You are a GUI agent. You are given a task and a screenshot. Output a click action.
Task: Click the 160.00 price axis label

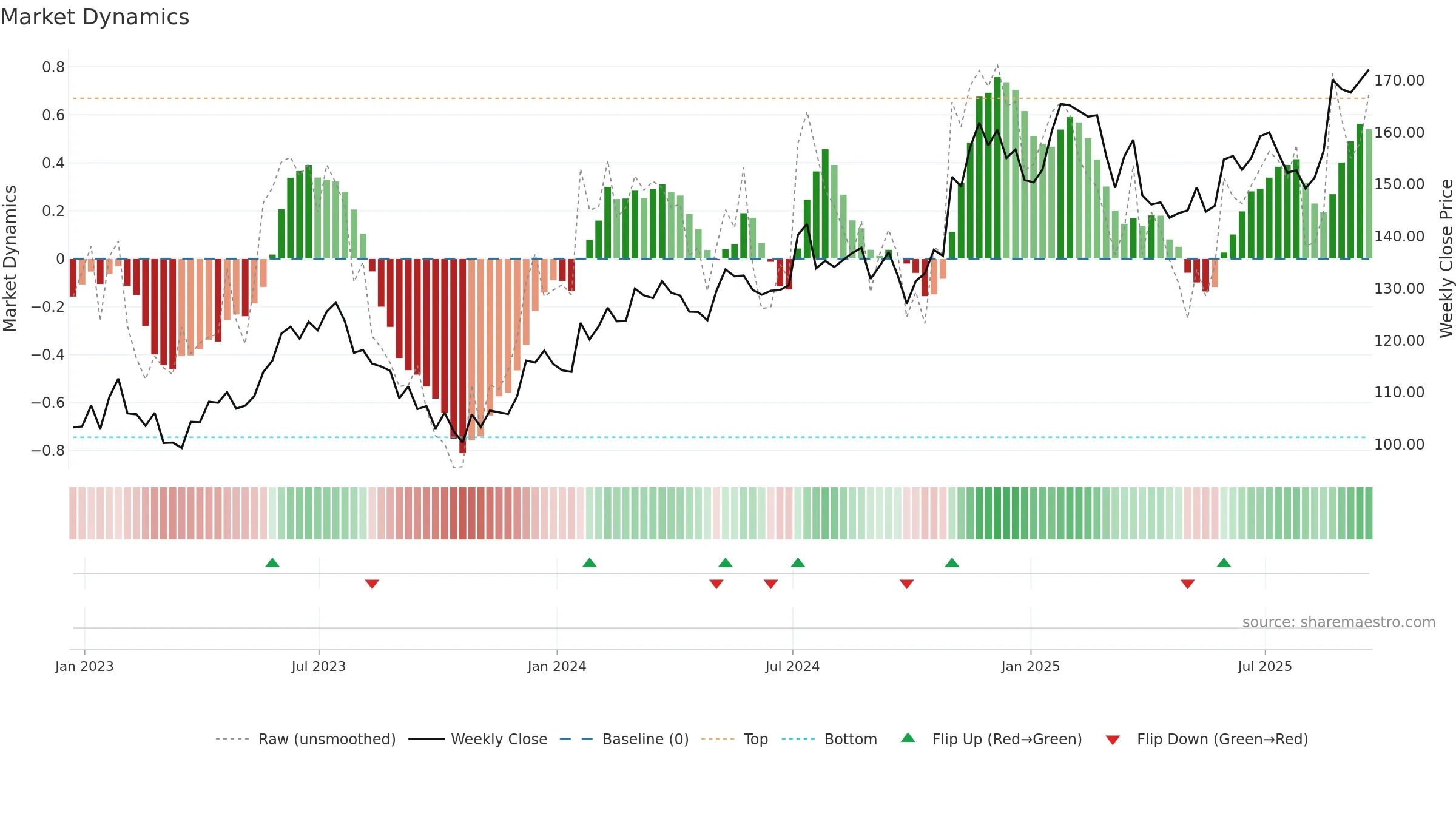[x=1399, y=132]
